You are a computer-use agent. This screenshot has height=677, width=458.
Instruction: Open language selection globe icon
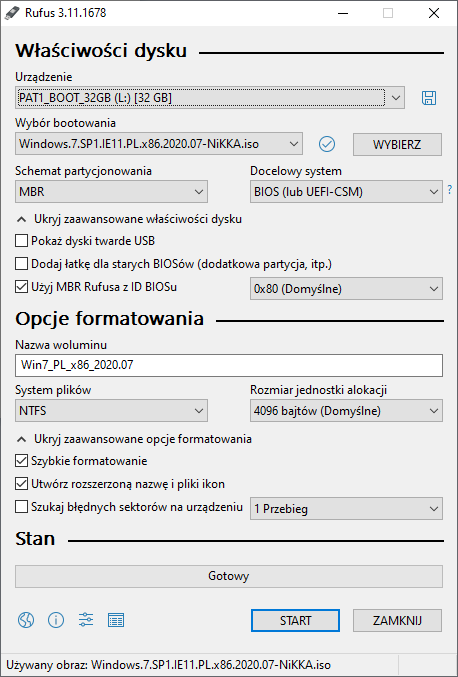point(26,620)
